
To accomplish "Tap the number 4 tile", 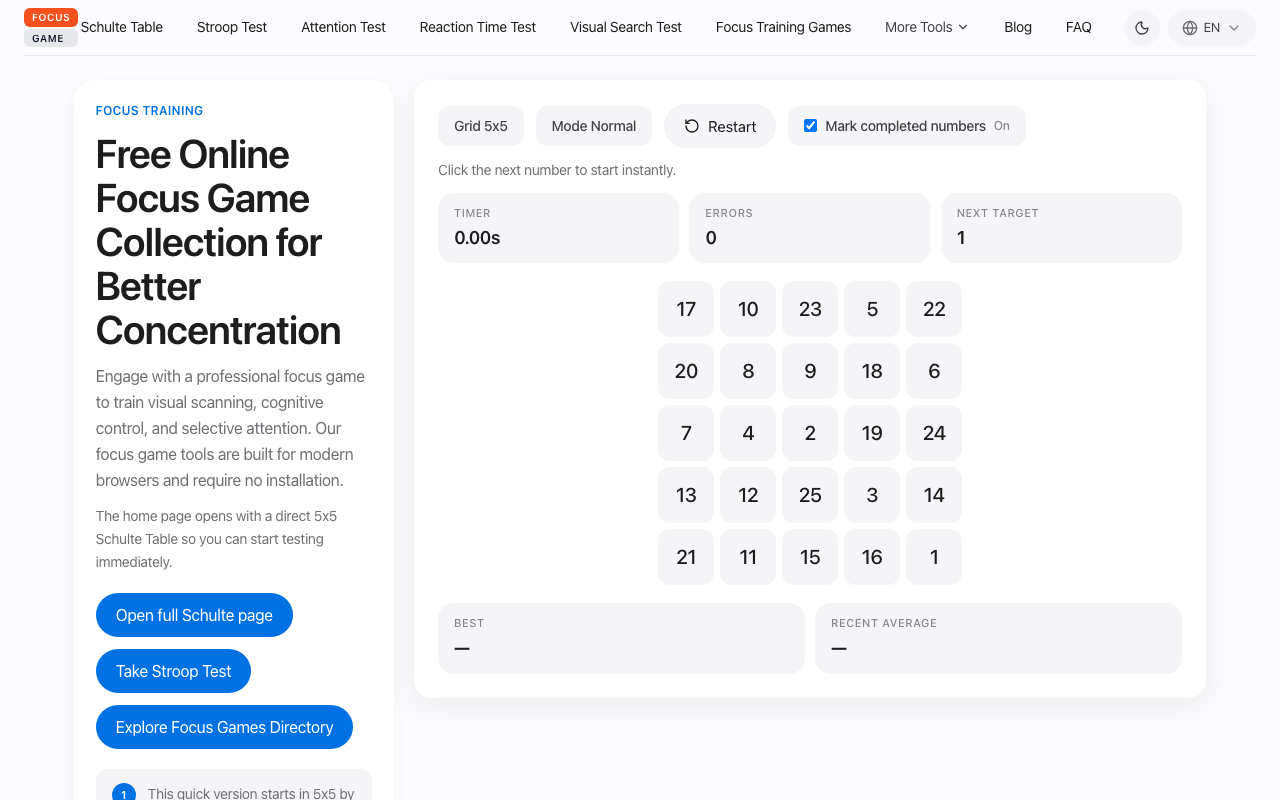I will coord(748,433).
